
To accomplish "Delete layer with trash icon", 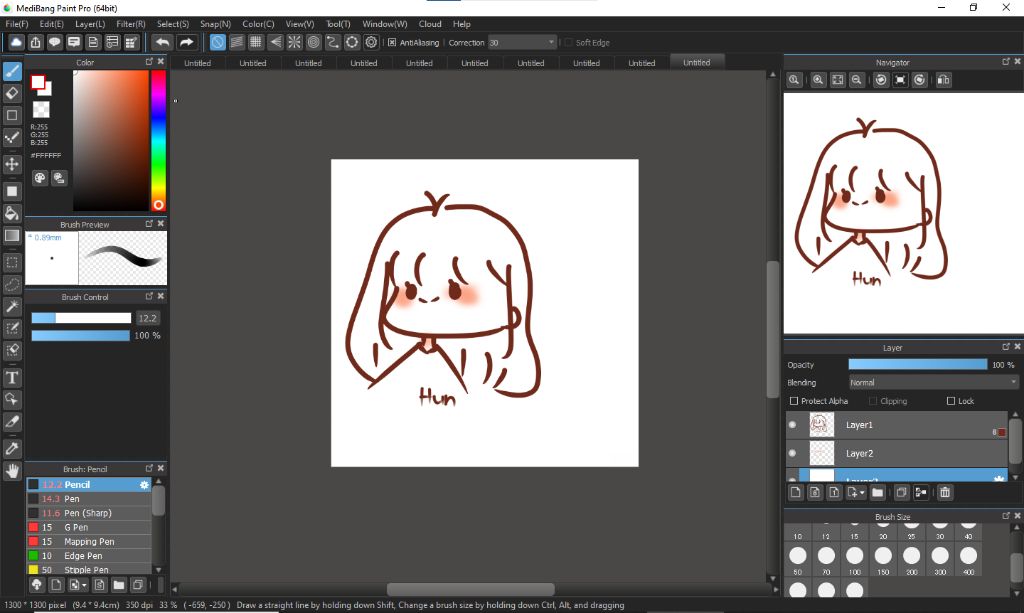I will click(x=944, y=492).
